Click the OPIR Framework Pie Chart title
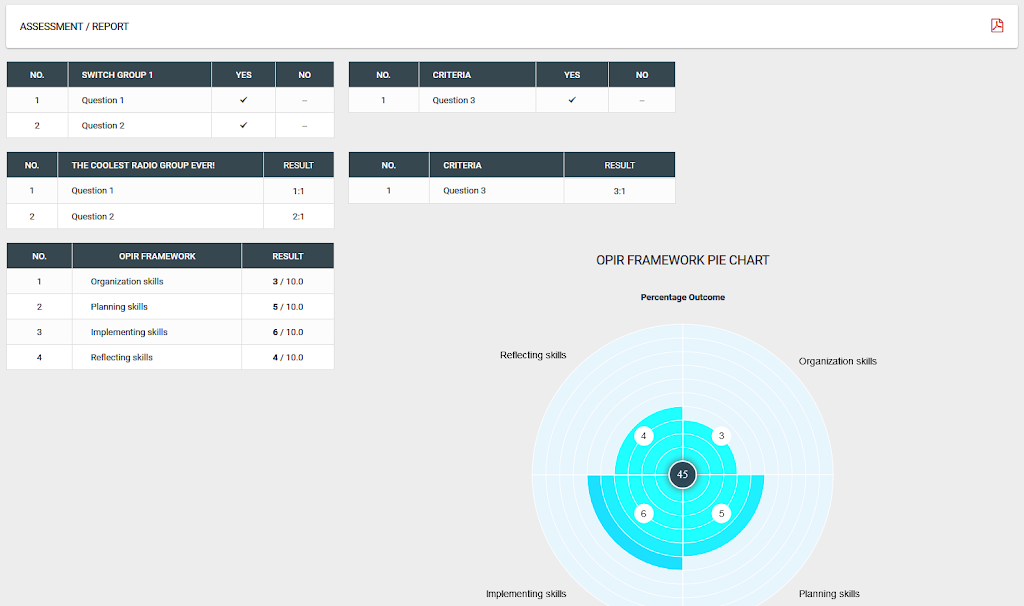This screenshot has width=1024, height=606. coord(682,261)
